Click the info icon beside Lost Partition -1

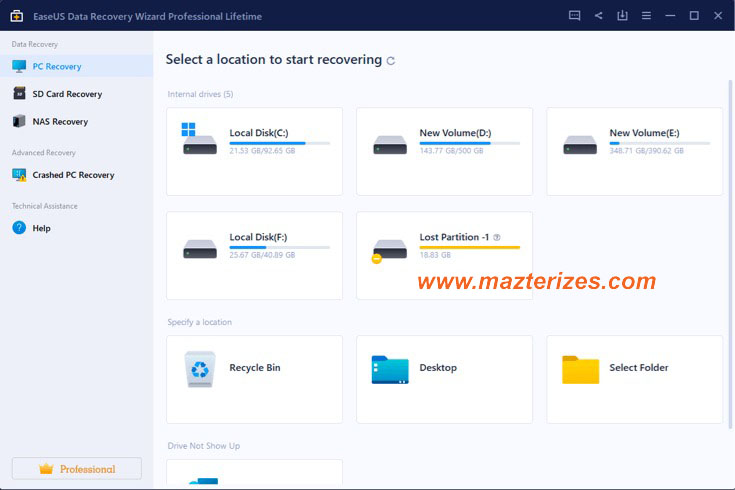497,237
